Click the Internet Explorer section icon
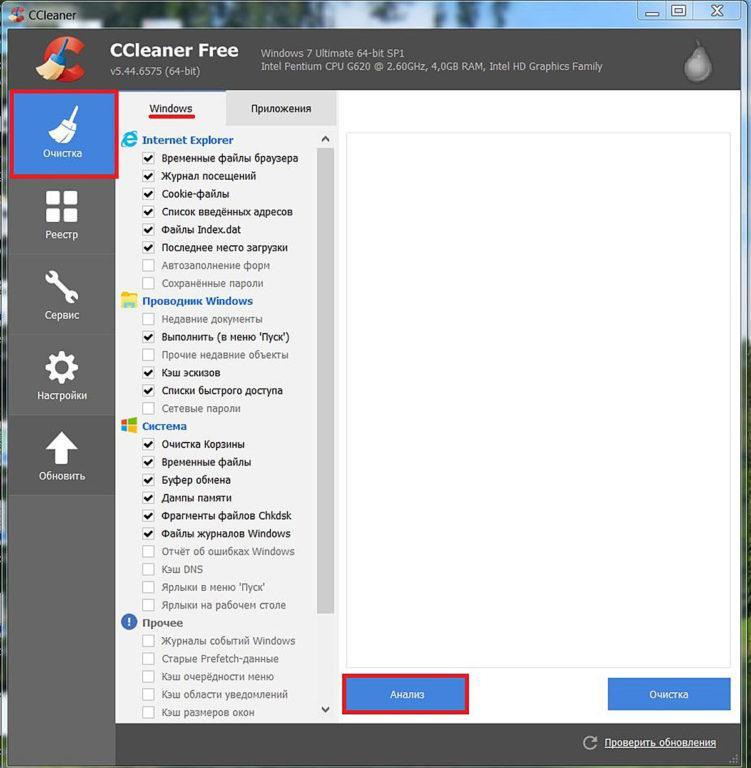 pos(129,140)
